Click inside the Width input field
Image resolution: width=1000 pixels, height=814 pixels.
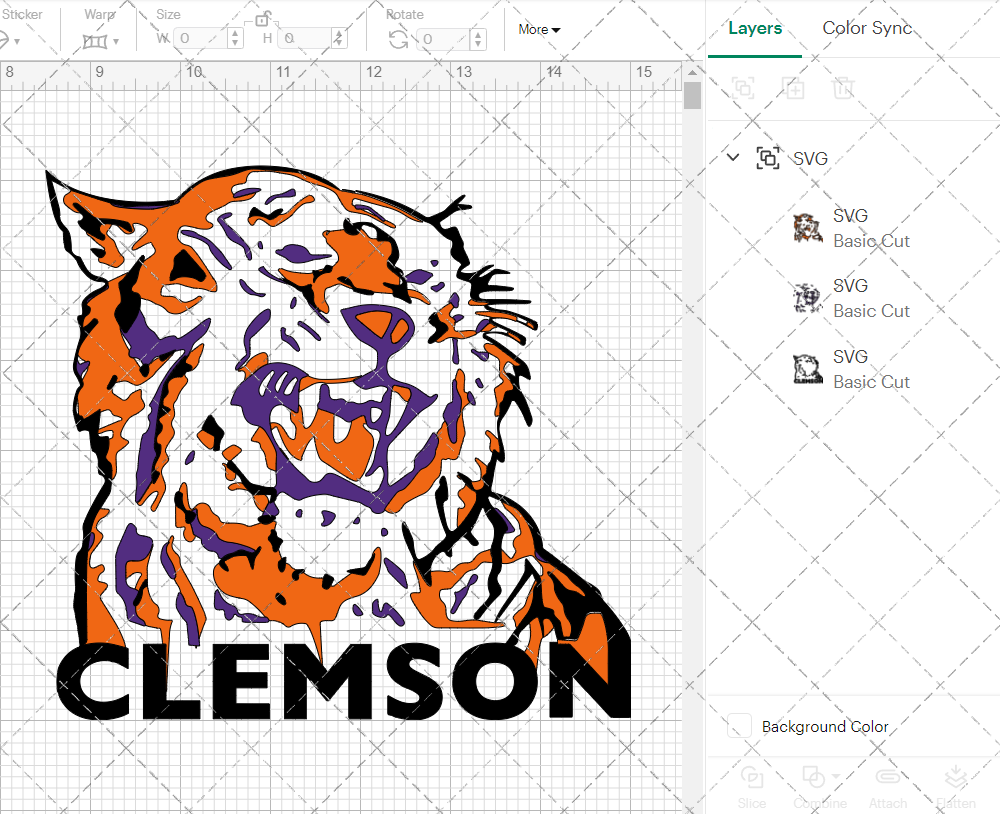[200, 37]
